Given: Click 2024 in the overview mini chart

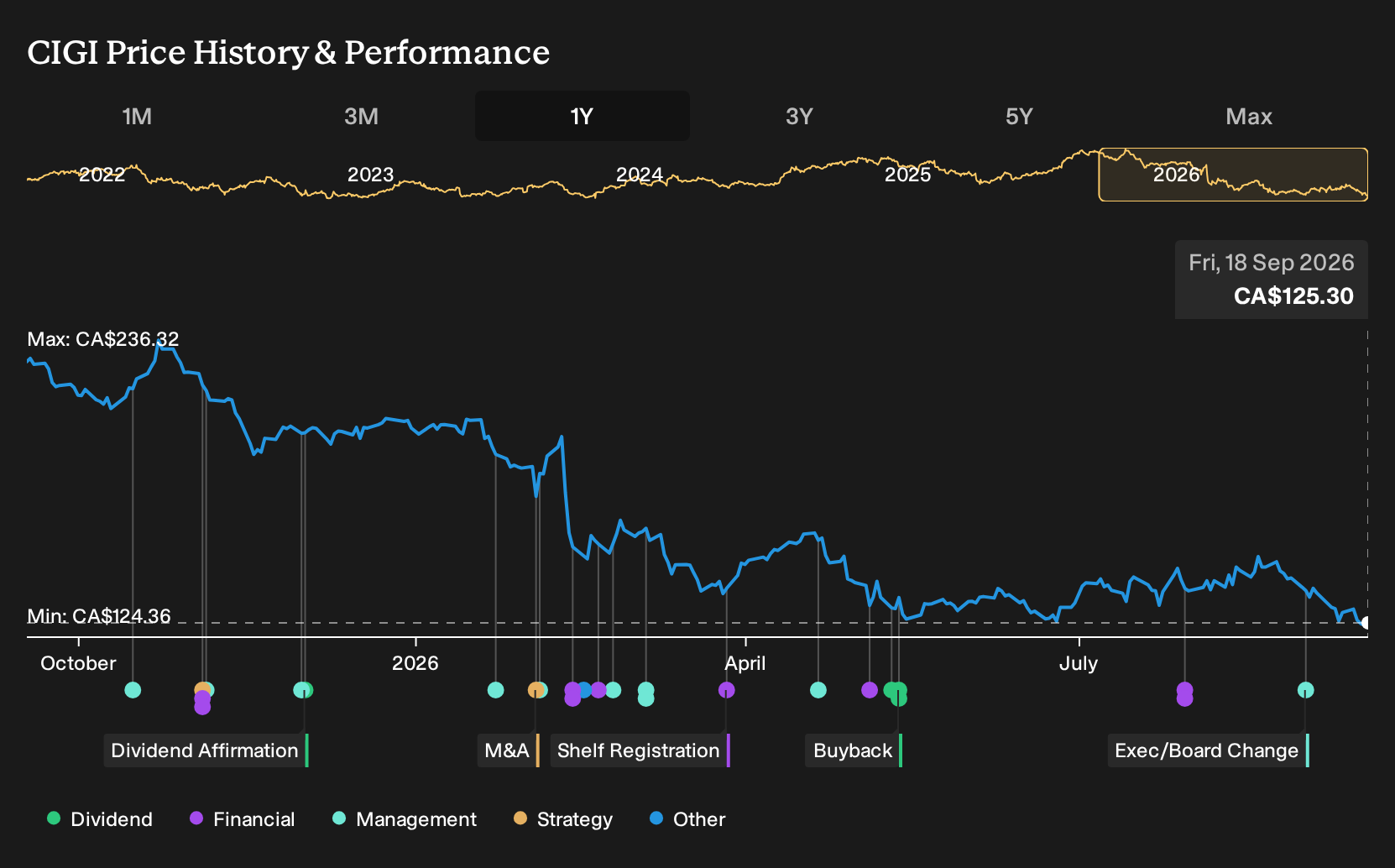Looking at the screenshot, I should coord(640,175).
